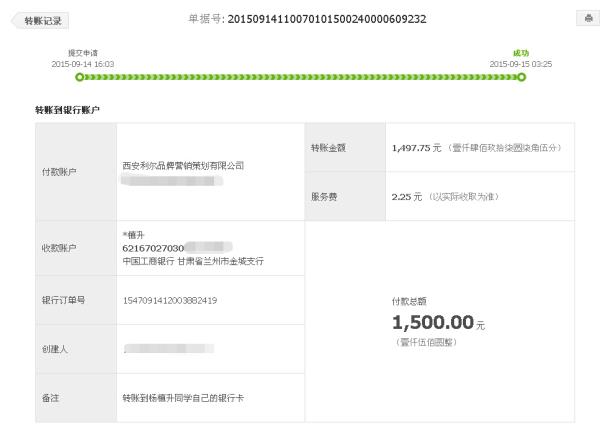Select the 单据号 document number text
The height and width of the screenshot is (428, 600).
point(327,19)
